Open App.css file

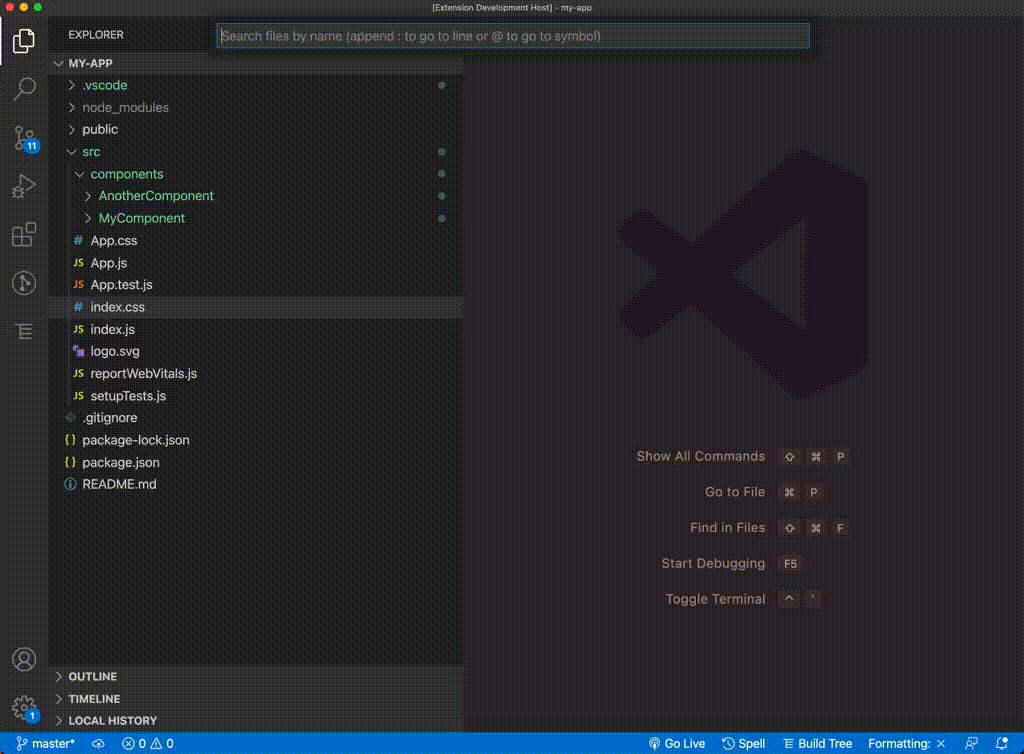tap(256, 240)
